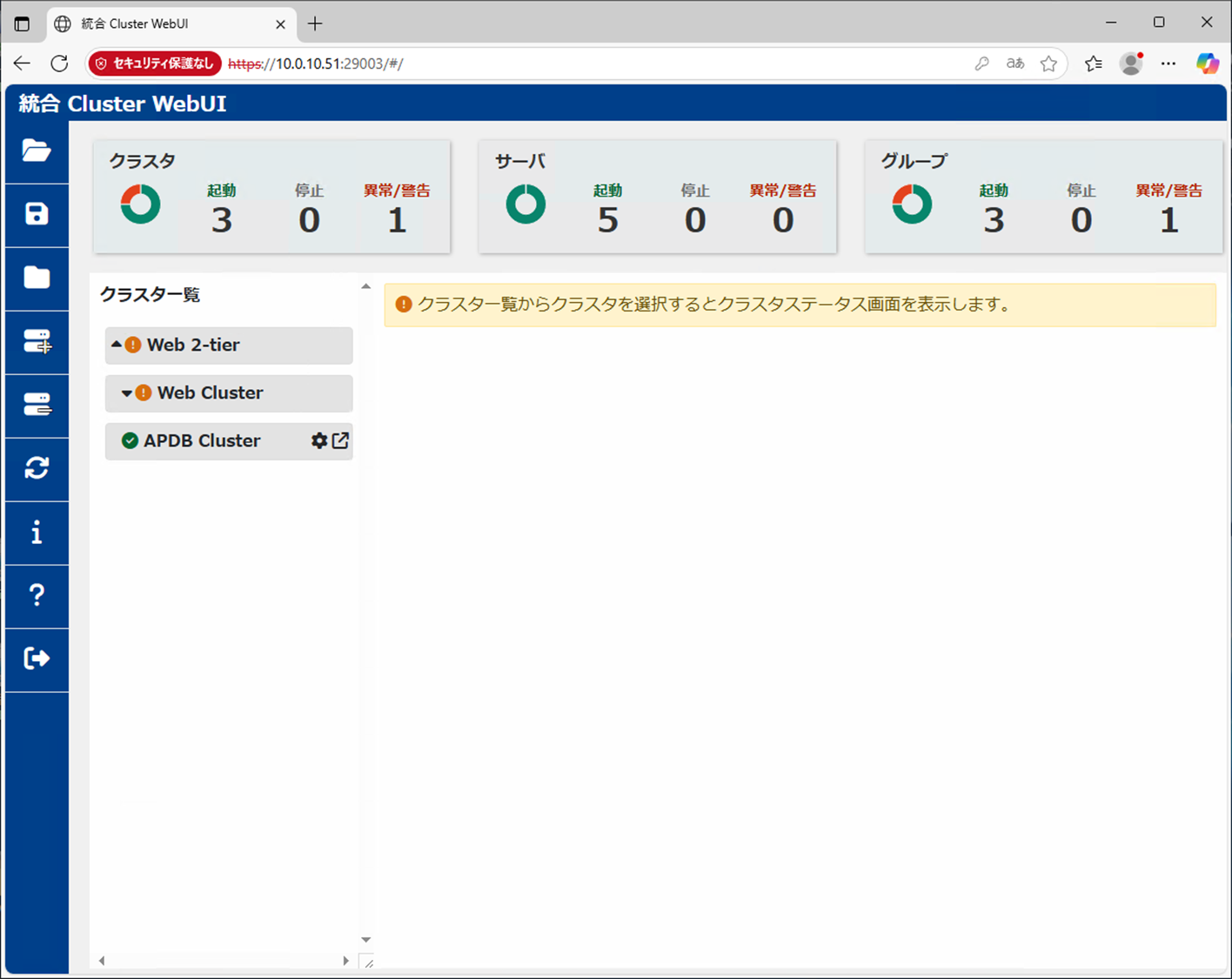Viewport: 1232px width, 979px height.
Task: Add page to favorites star icon
Action: [1049, 63]
